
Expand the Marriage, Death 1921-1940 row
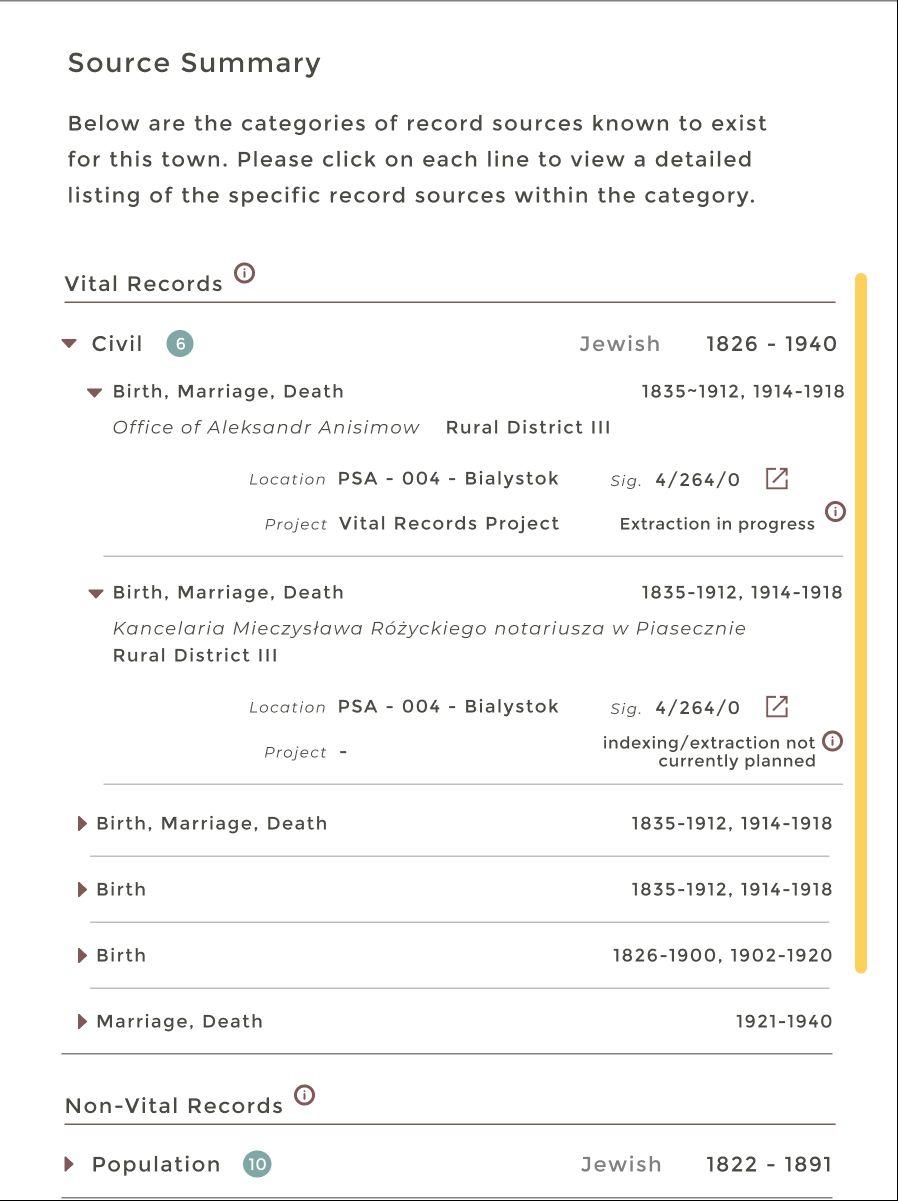coord(83,1022)
